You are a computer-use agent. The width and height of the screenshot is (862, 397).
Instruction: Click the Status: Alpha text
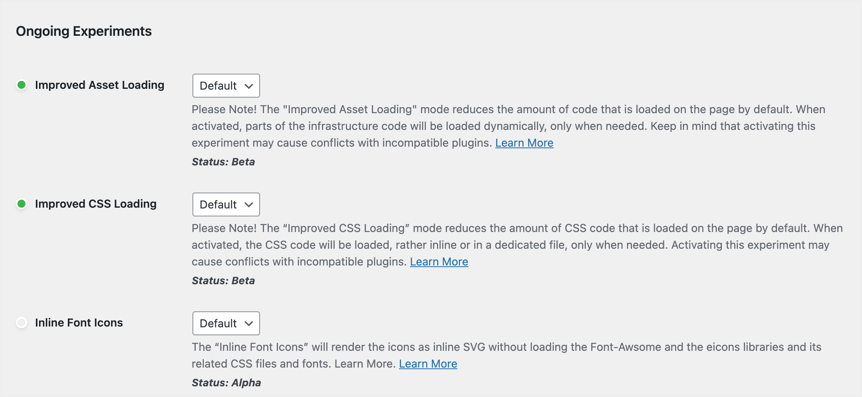pos(226,383)
